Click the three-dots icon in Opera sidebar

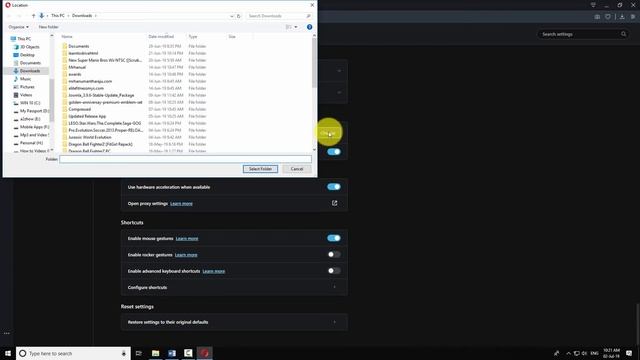pyautogui.click(x=7, y=333)
